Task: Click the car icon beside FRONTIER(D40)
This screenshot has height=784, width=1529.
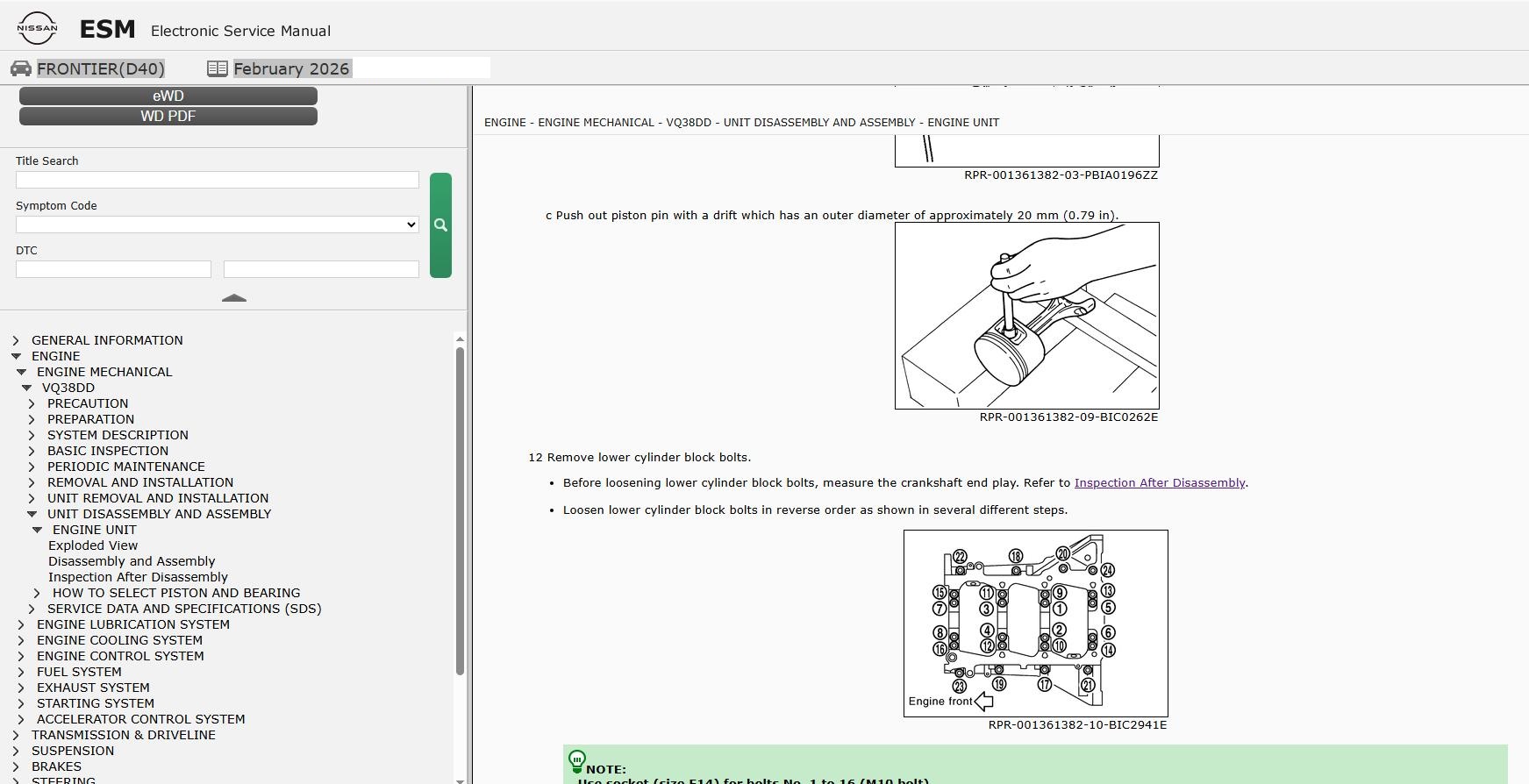Action: click(21, 68)
